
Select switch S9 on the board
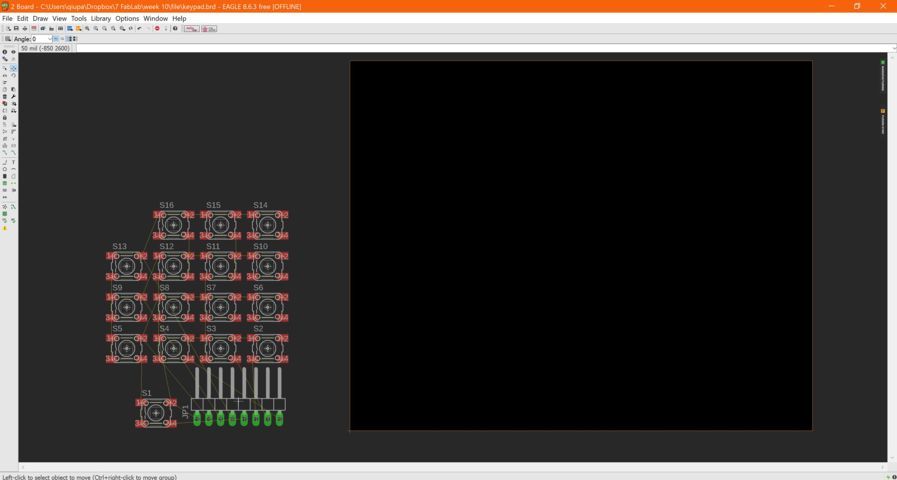(126, 307)
